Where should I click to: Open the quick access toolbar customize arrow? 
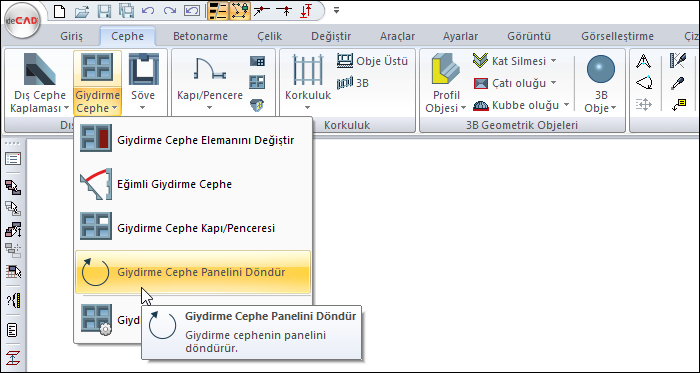click(x=337, y=10)
